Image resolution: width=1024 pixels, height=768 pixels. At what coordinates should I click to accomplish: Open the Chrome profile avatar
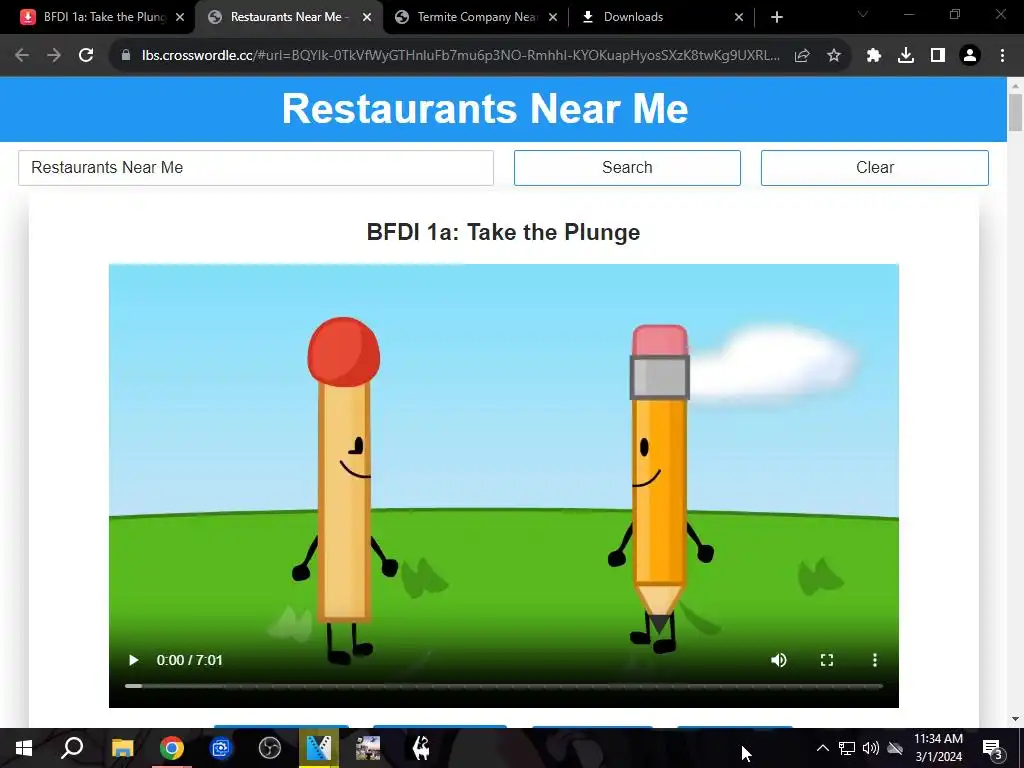[970, 56]
